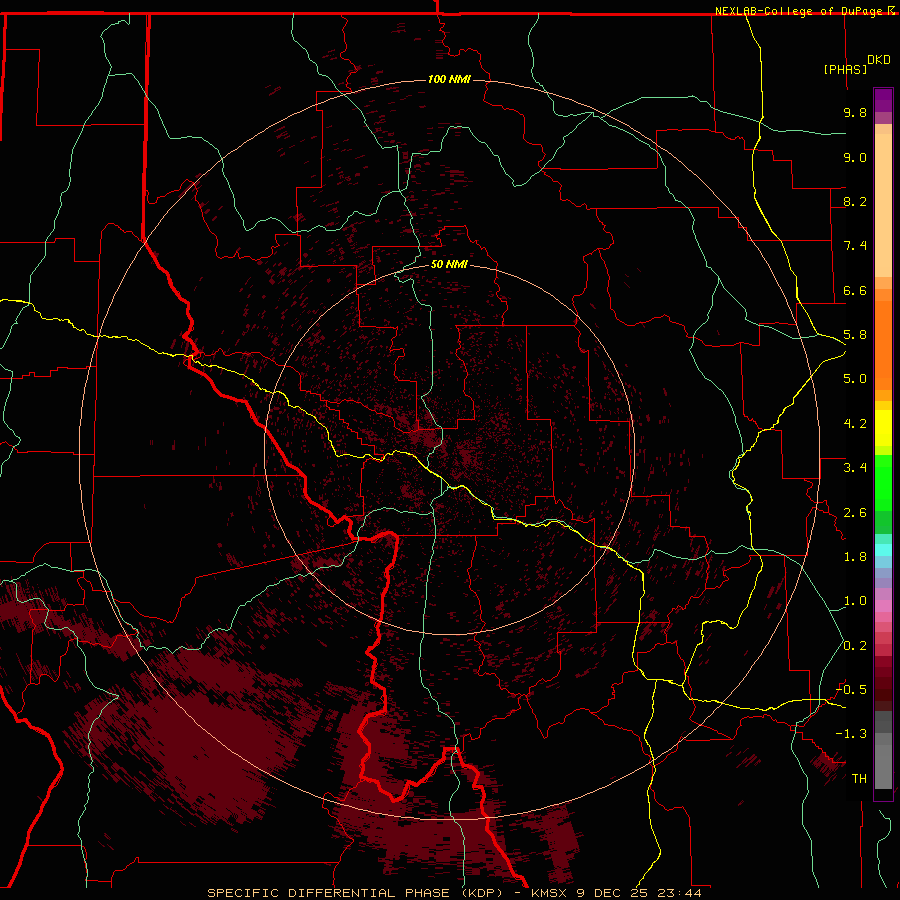The width and height of the screenshot is (900, 900).
Task: Click the 4.2 legend value
Action: pos(855,424)
